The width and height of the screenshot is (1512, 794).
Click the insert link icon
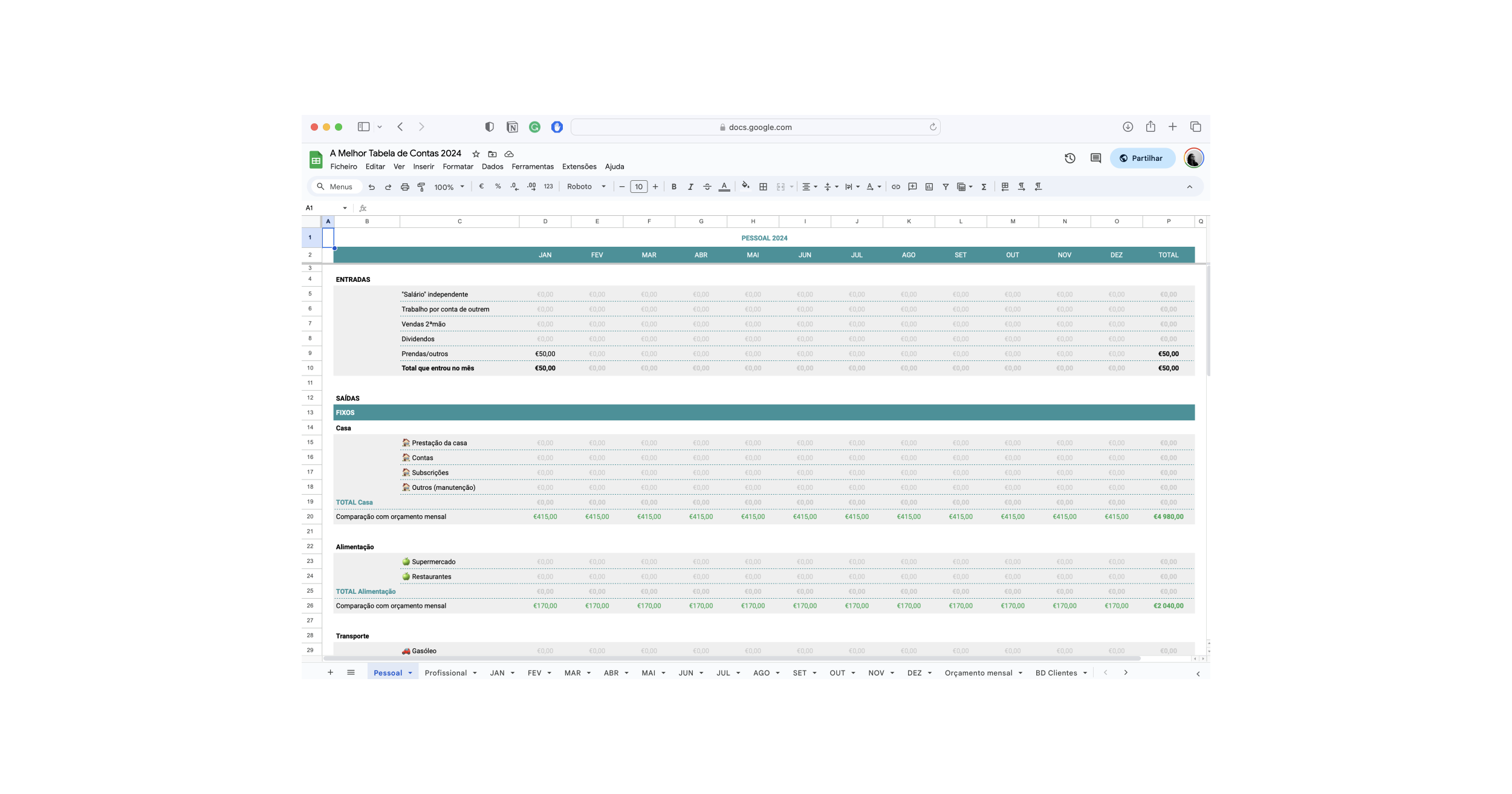click(x=896, y=187)
